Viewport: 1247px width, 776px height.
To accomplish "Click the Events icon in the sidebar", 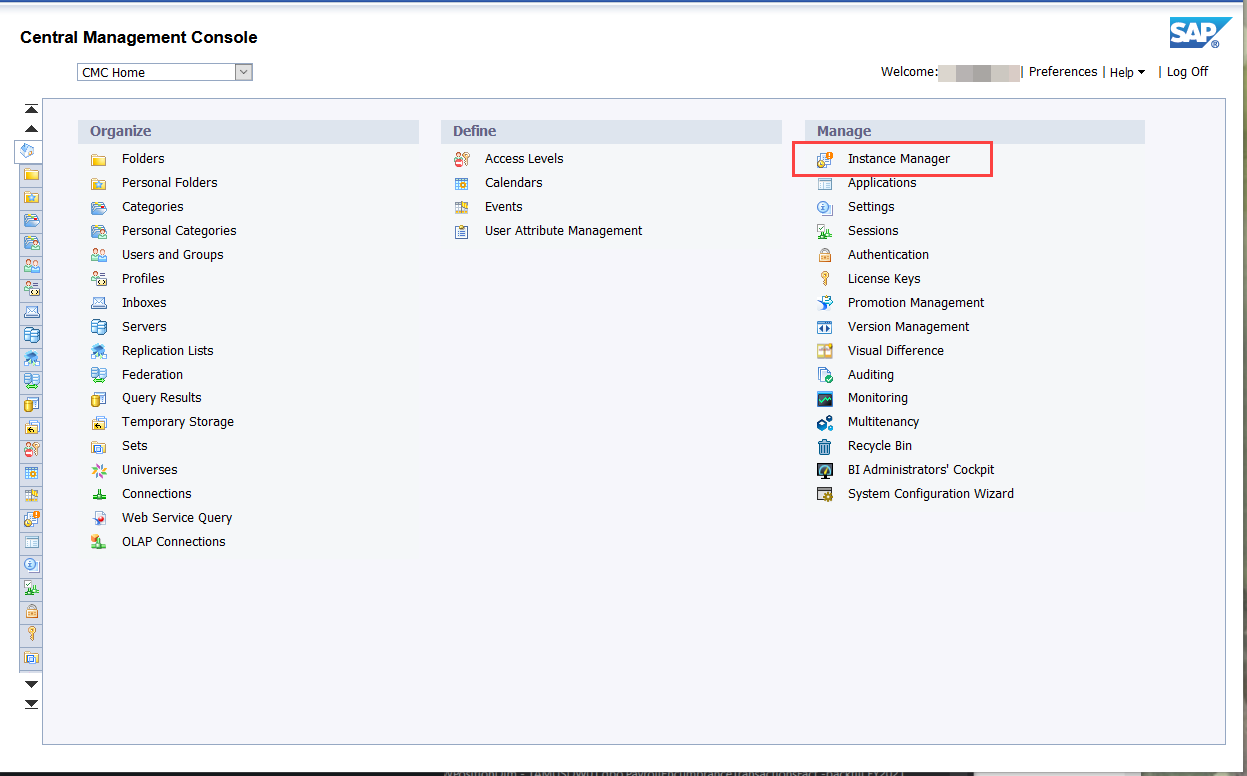I will [32, 496].
